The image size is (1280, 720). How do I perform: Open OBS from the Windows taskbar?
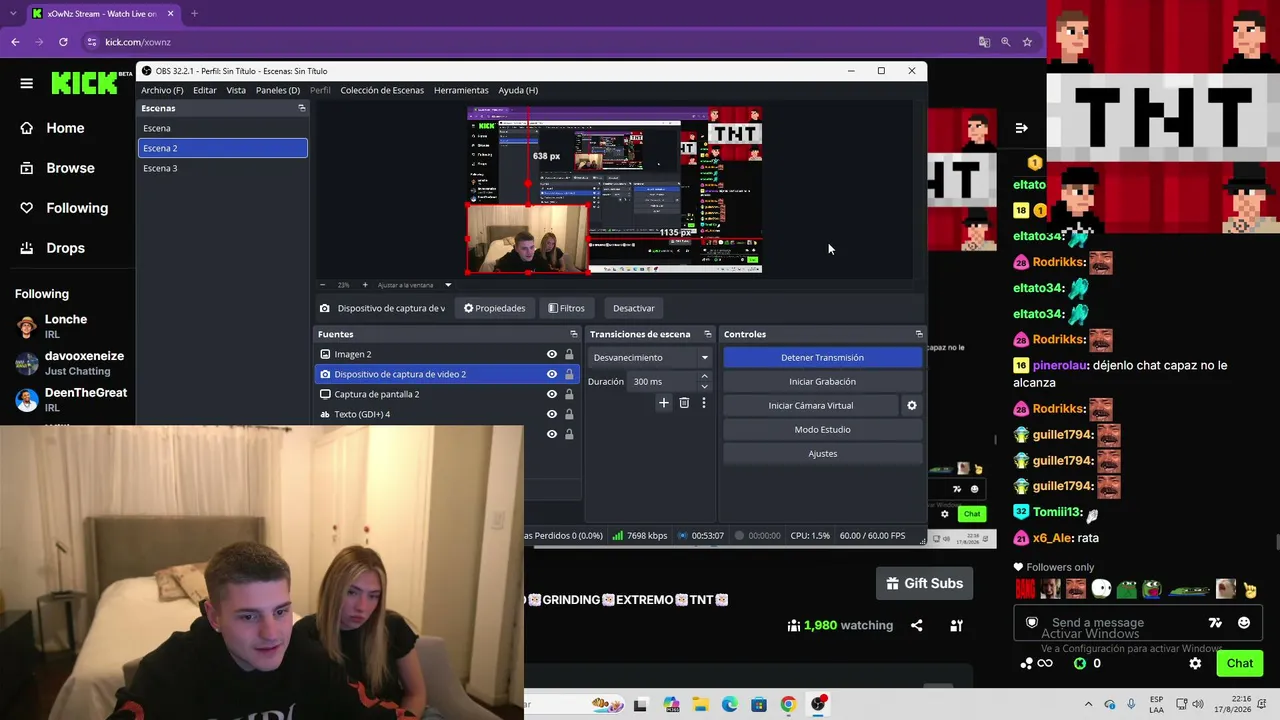click(818, 704)
